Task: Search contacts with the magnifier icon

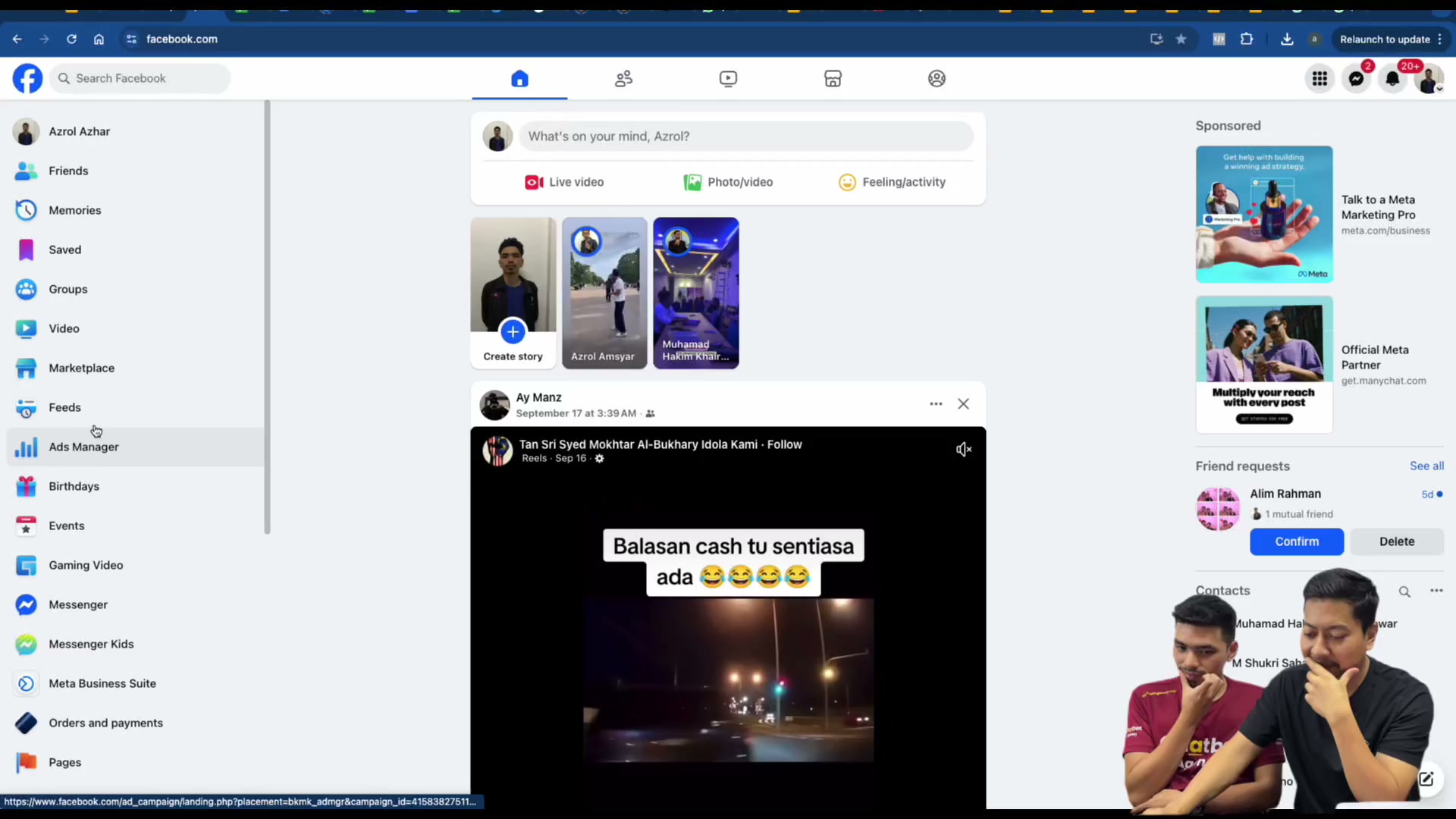Action: [x=1404, y=591]
